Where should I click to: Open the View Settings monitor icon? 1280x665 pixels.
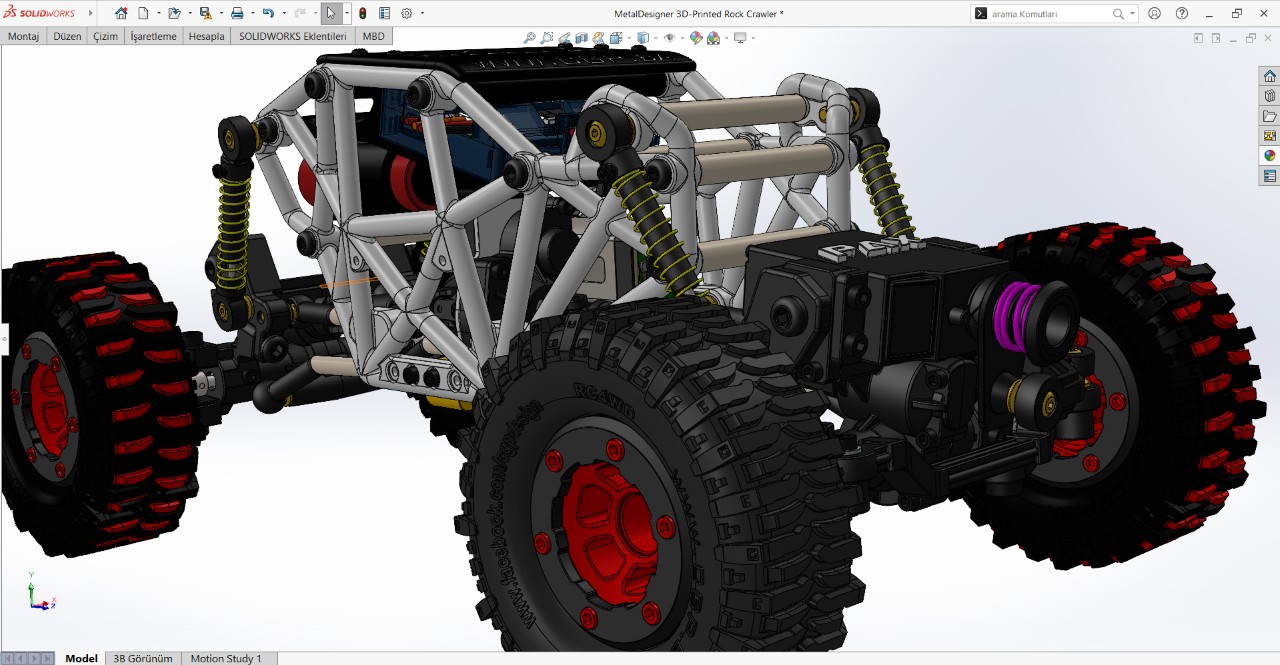point(740,38)
